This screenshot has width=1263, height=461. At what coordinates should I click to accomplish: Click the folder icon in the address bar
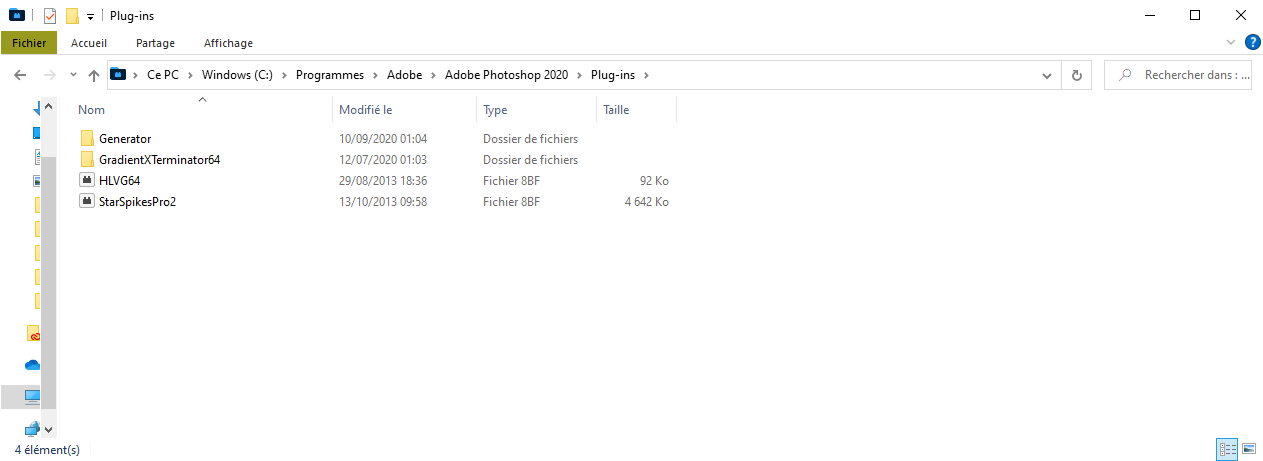tap(119, 74)
